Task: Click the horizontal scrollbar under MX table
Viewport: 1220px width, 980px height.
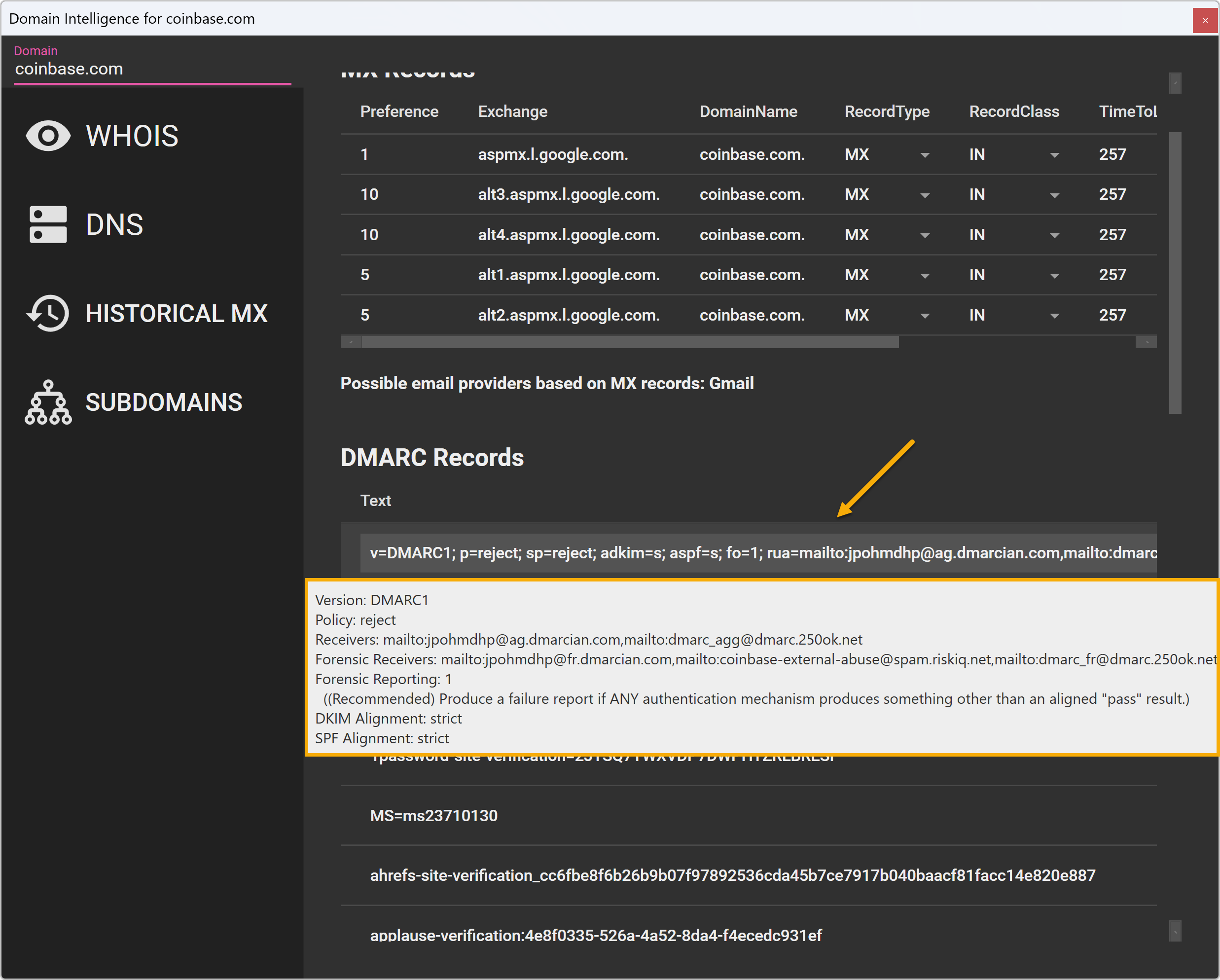Action: click(629, 342)
